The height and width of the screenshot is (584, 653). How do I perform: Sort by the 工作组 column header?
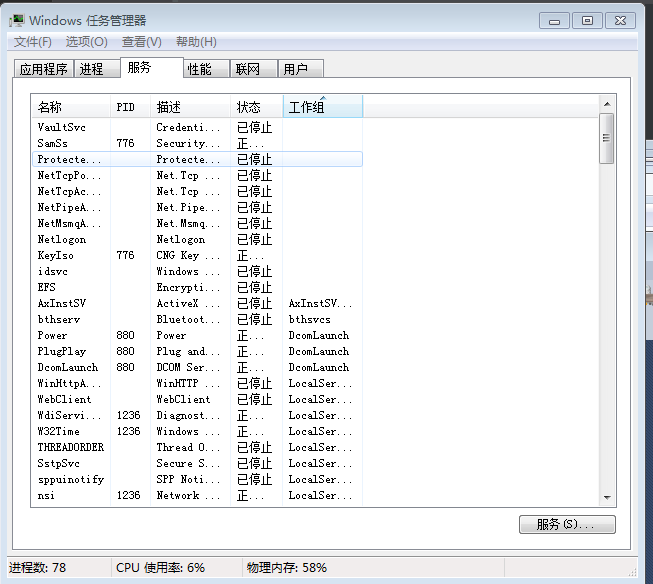(323, 107)
